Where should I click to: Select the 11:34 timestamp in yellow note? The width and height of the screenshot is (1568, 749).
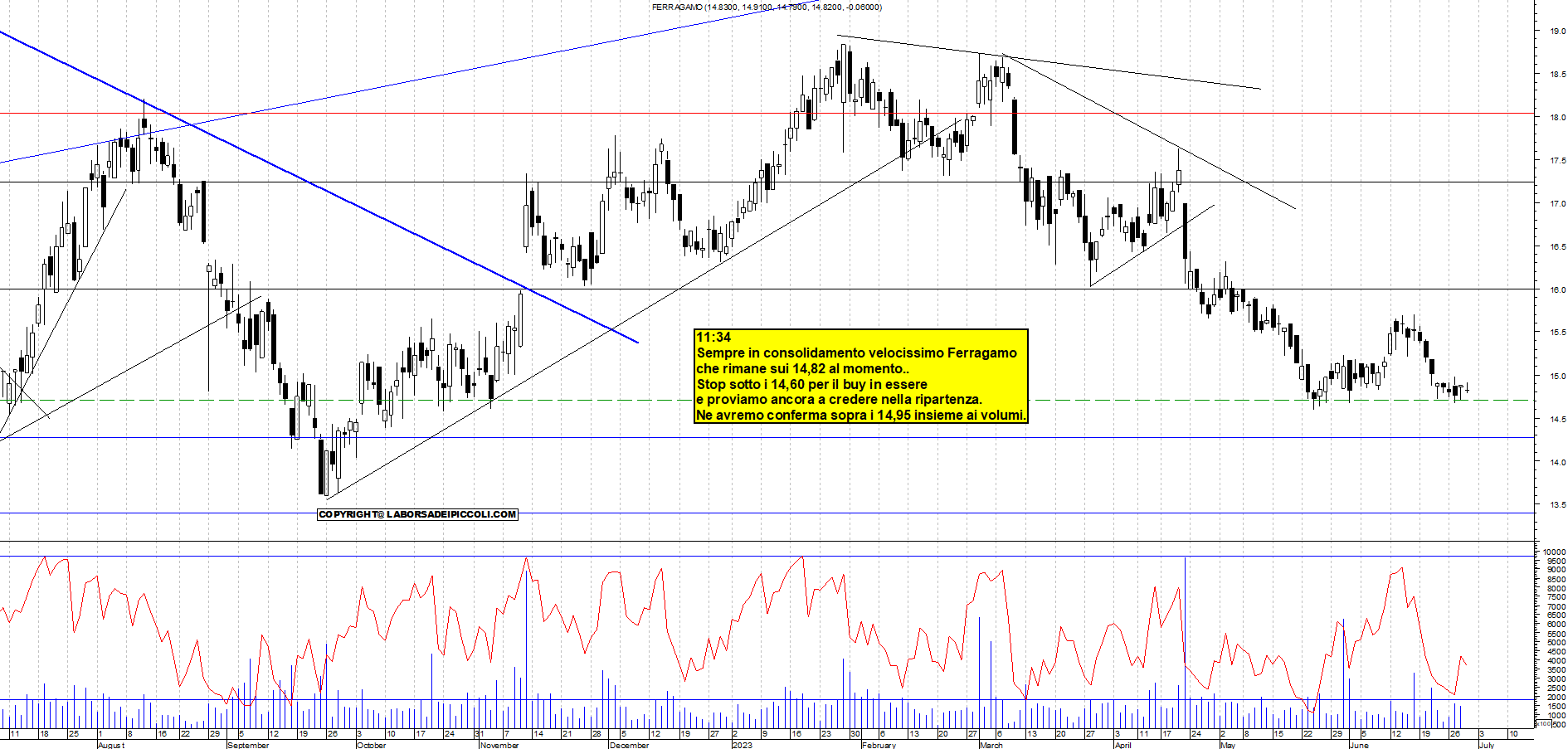[713, 338]
